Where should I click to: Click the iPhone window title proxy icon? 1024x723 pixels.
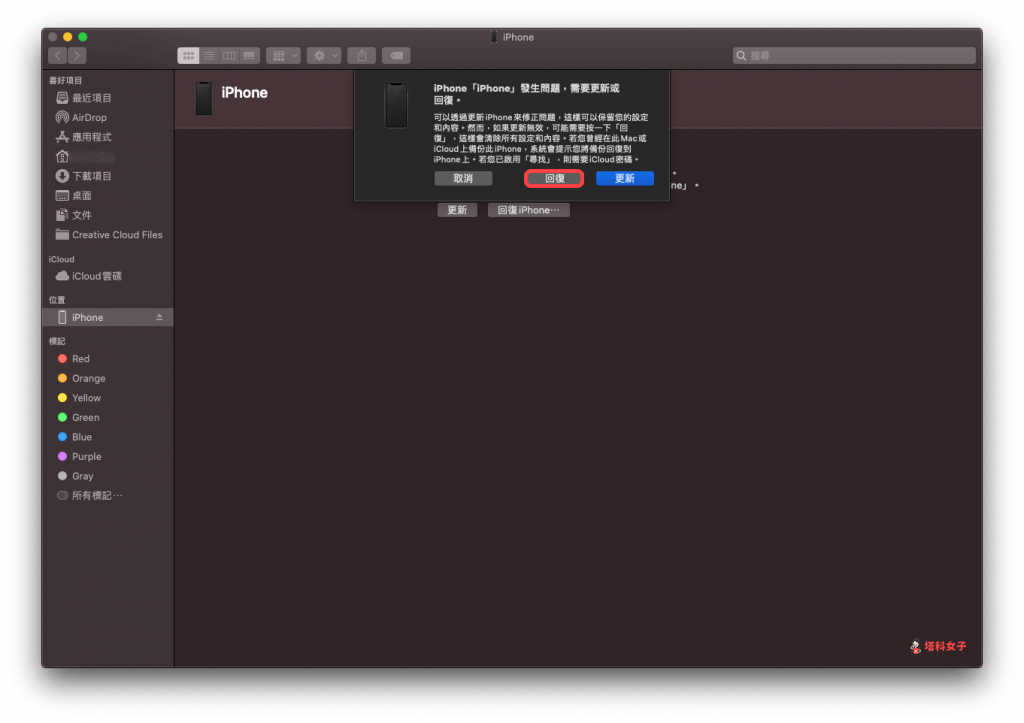pyautogui.click(x=494, y=37)
